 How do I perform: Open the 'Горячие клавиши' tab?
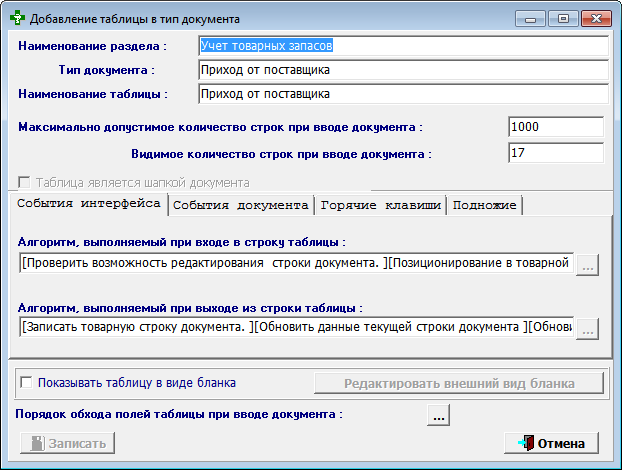[380, 205]
